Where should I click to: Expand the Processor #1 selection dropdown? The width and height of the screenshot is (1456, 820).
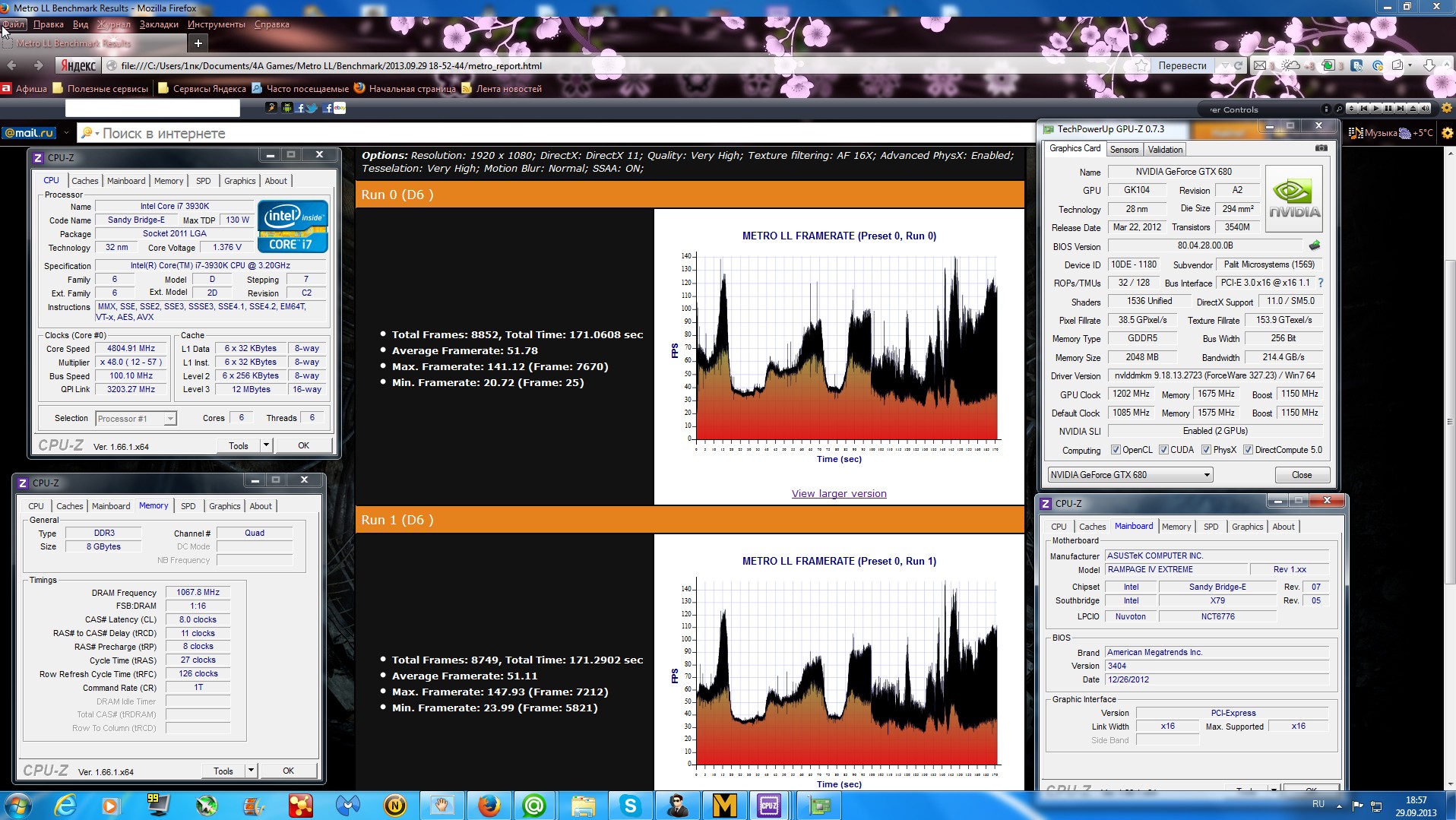(x=170, y=419)
